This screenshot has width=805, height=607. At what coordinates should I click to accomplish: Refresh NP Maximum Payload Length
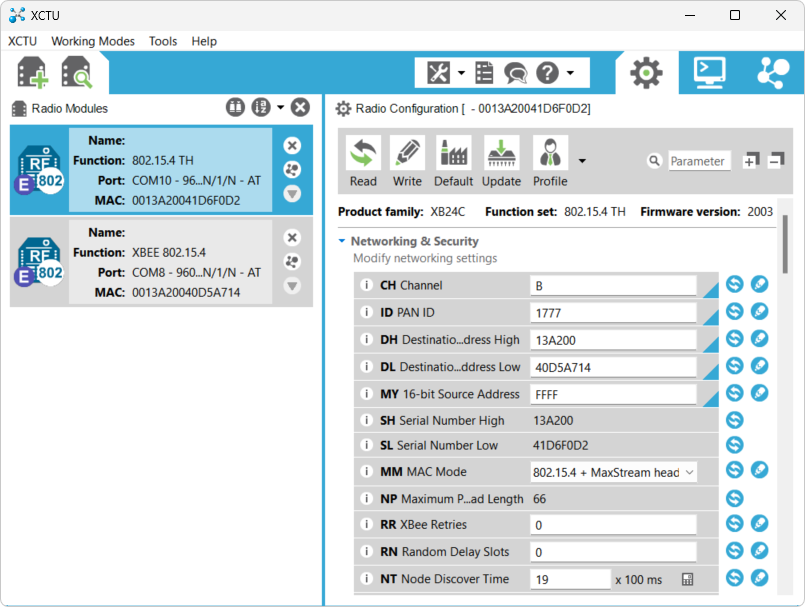point(735,498)
